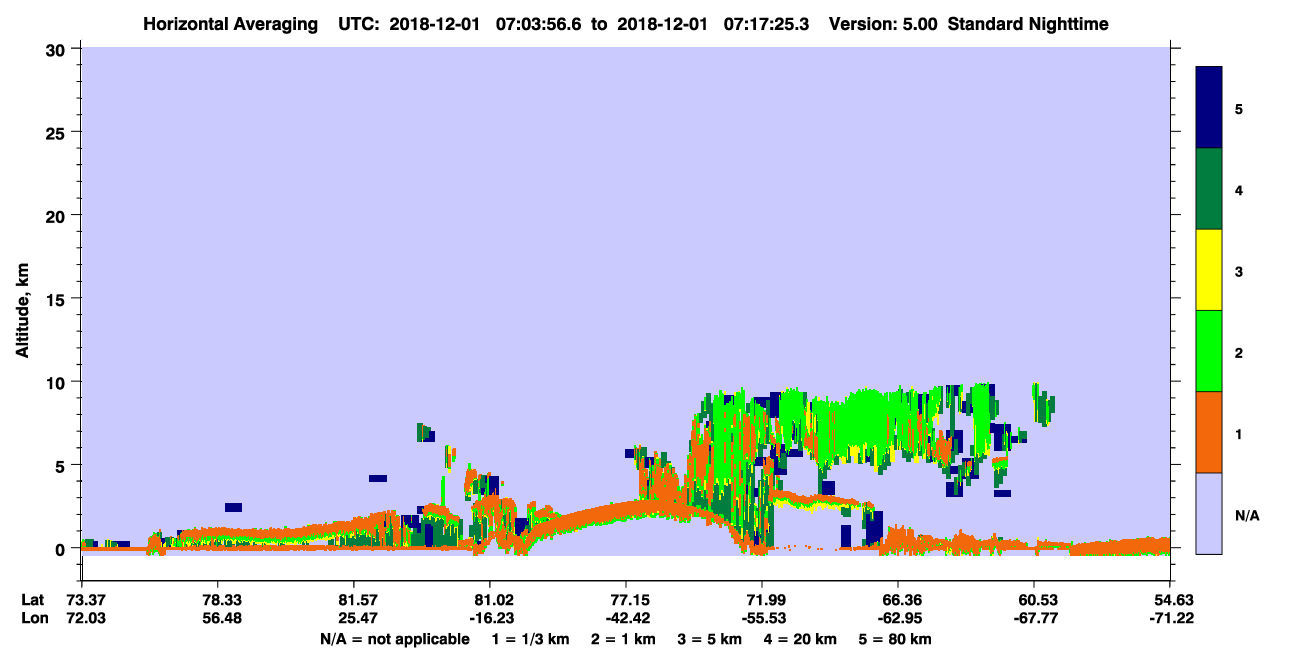
Task: Click the y-axis tick label 25
Action: pos(58,132)
